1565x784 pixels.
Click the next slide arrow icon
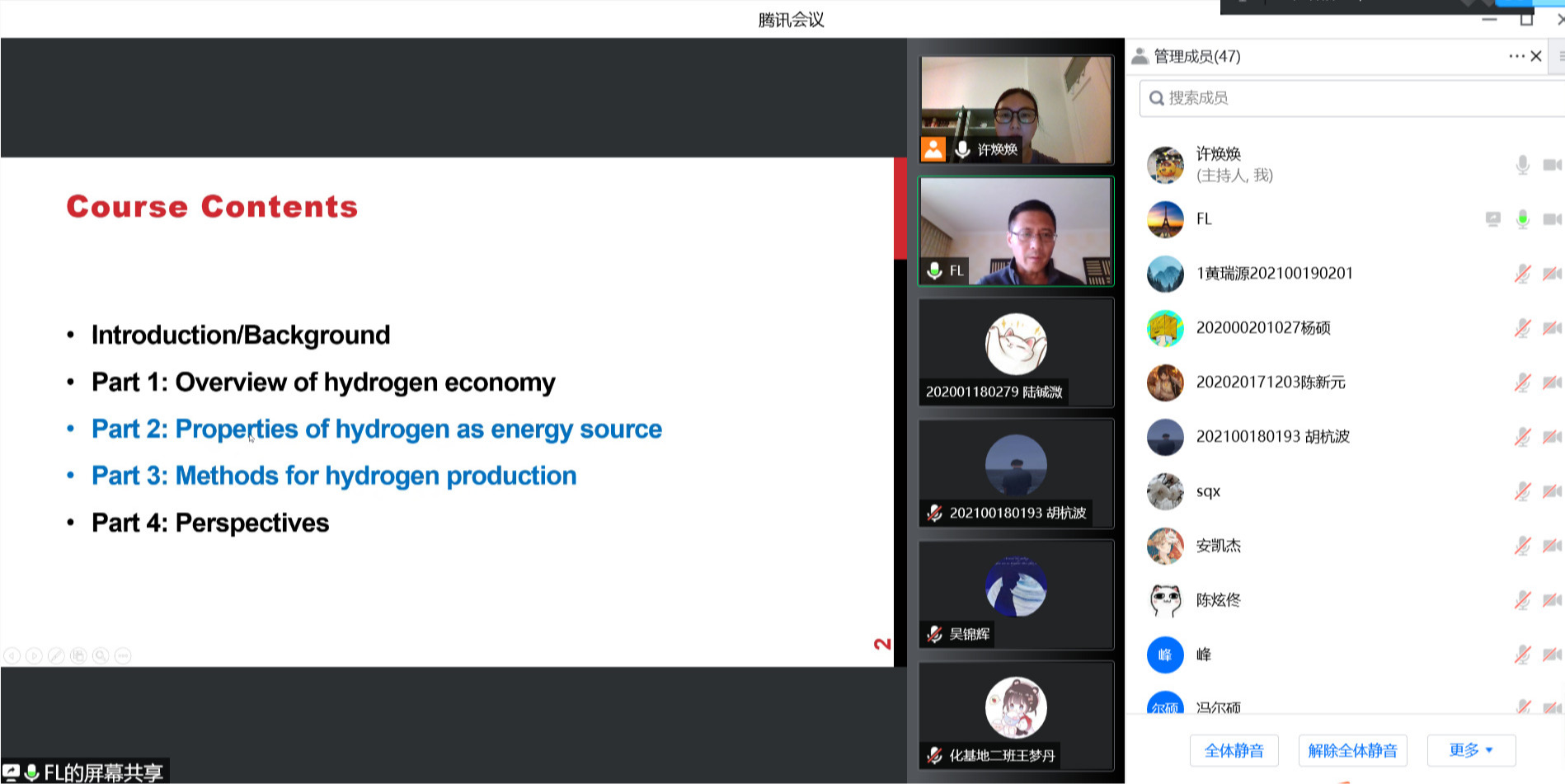(x=34, y=656)
